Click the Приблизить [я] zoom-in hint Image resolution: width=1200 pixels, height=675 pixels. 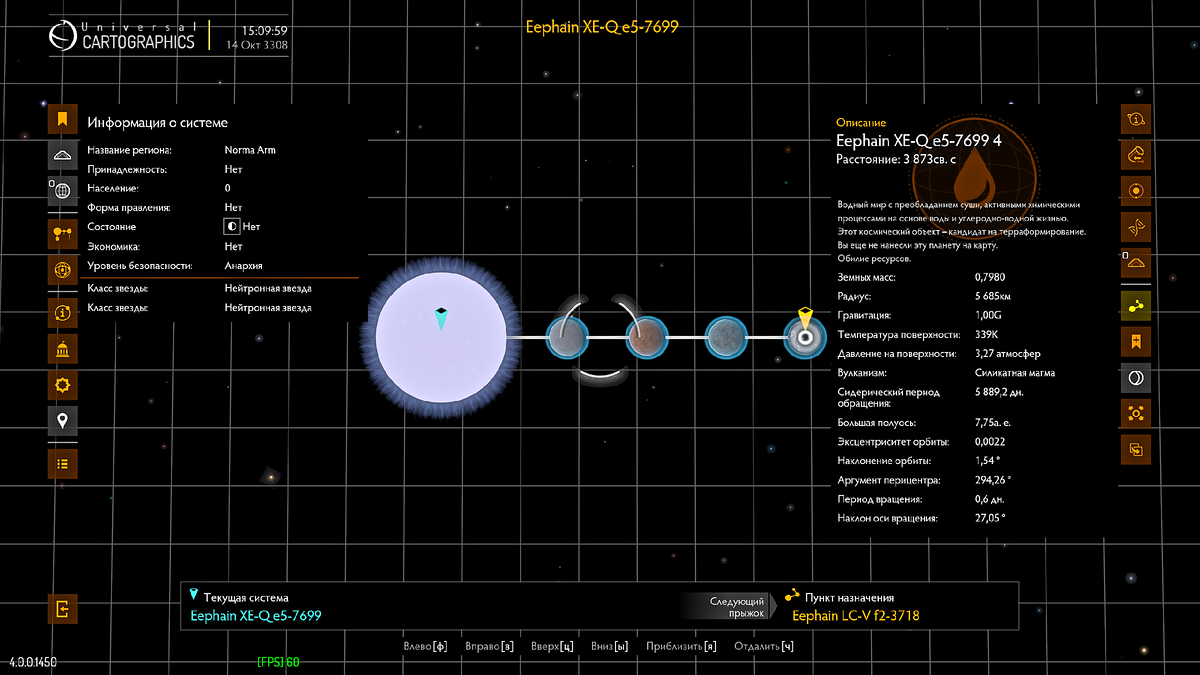[682, 646]
